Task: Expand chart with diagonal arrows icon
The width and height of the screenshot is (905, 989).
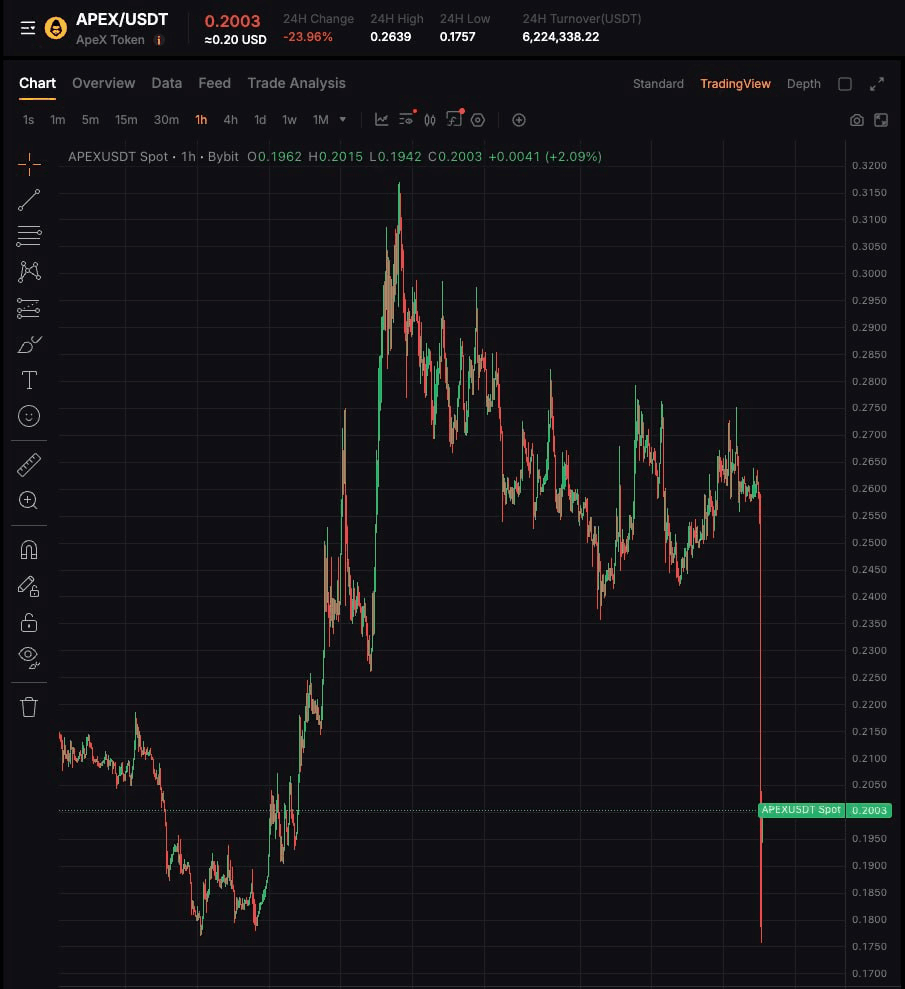Action: [877, 84]
